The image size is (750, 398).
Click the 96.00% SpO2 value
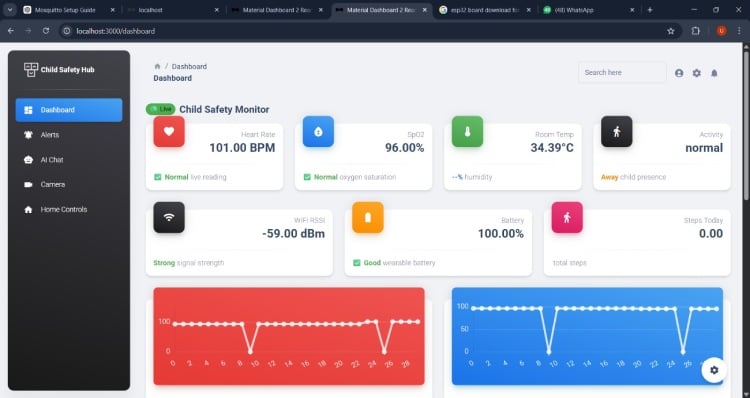click(x=405, y=148)
